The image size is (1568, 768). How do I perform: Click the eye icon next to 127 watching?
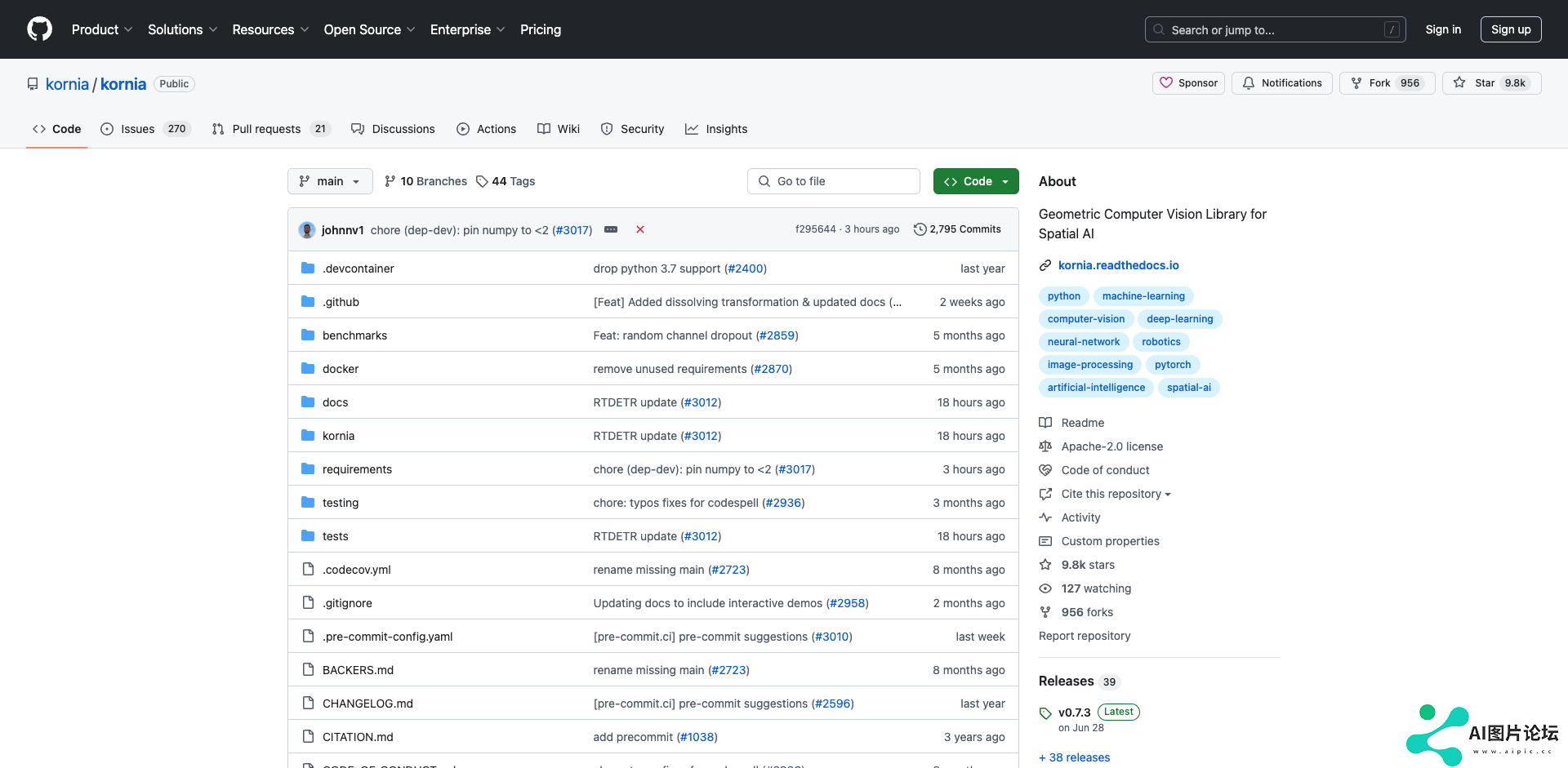click(1045, 588)
